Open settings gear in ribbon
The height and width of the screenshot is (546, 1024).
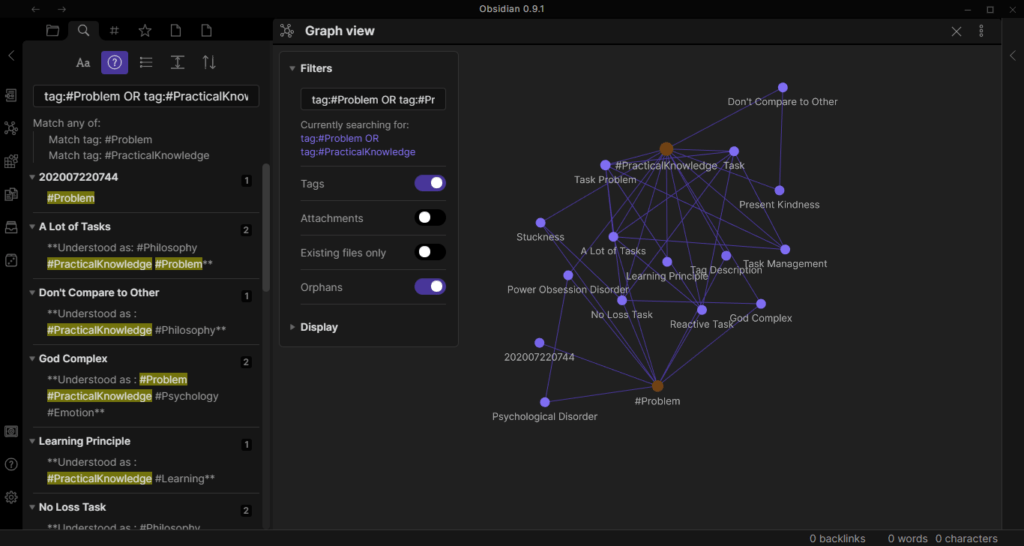click(11, 497)
